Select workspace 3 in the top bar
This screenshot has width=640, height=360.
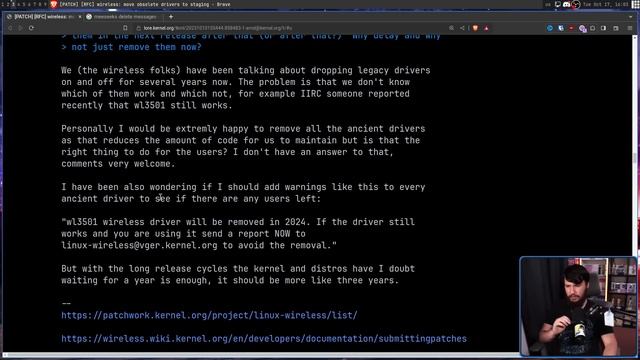pyautogui.click(x=13, y=4)
